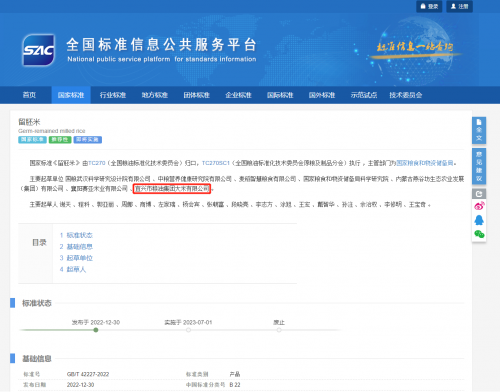This screenshot has width=500, height=392.
Task: Click the 废止 timeline dot
Action: tap(279, 330)
